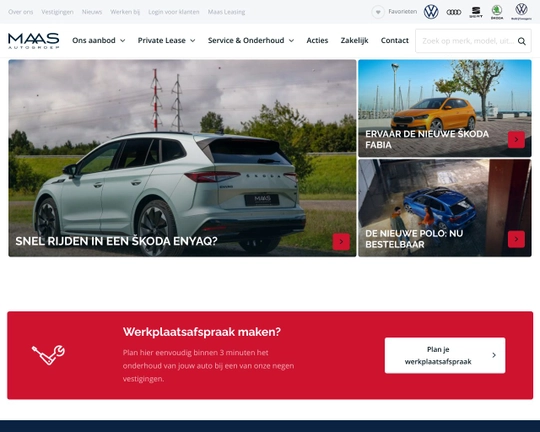Expand Service & Onderhoud menu chevron

coord(291,41)
